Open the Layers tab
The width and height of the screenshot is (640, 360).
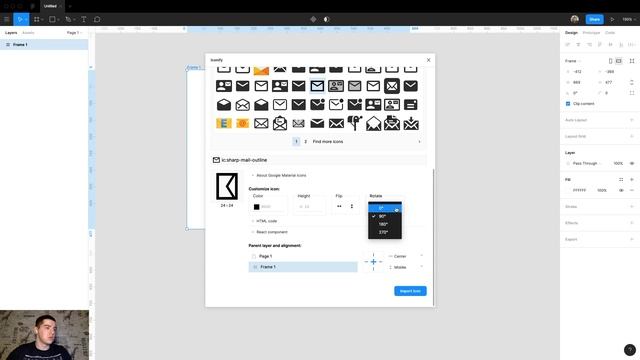pyautogui.click(x=11, y=33)
